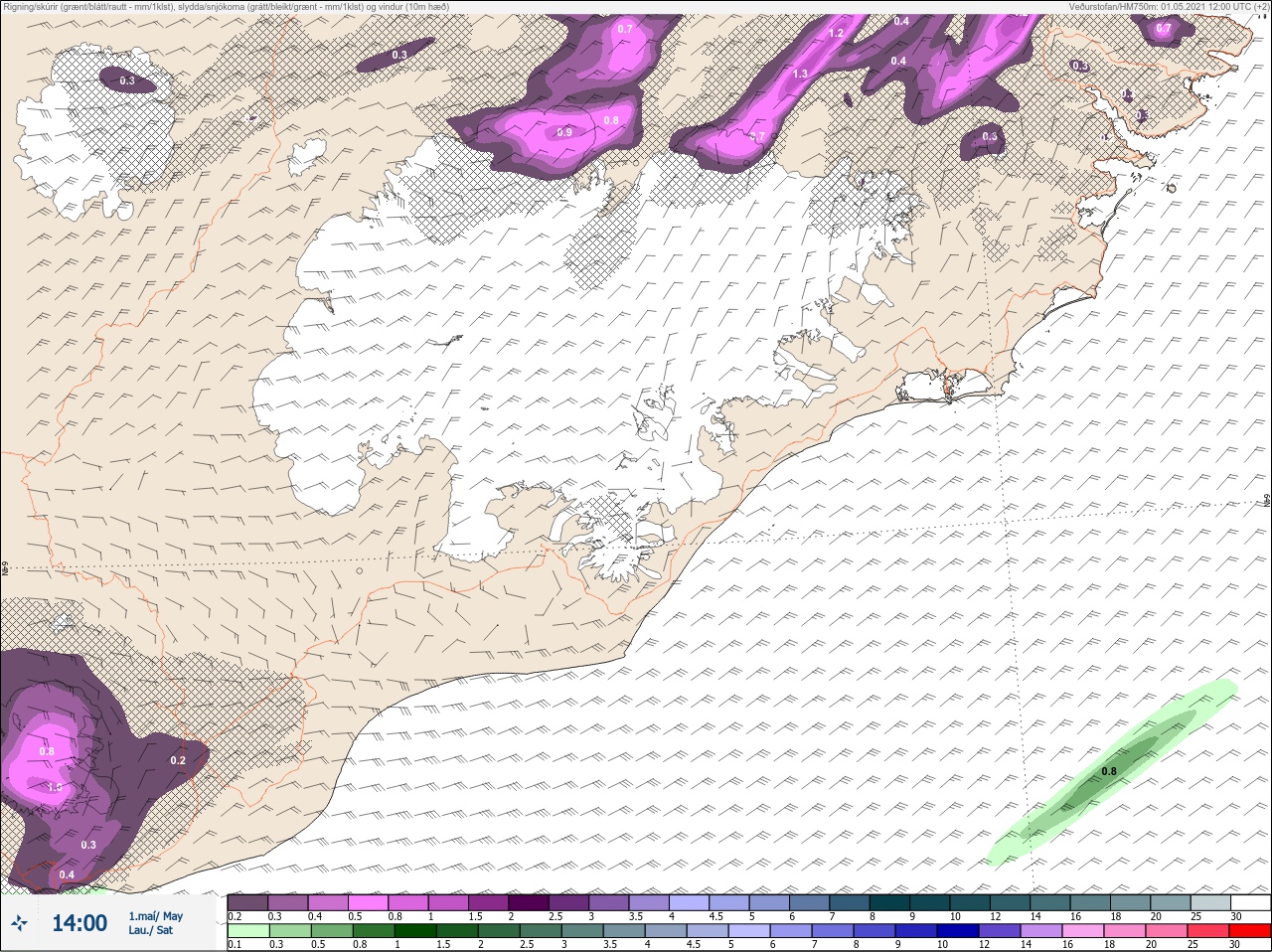Pick the white 30 swatch in upper legend
The width and height of the screenshot is (1272, 952).
1250,902
